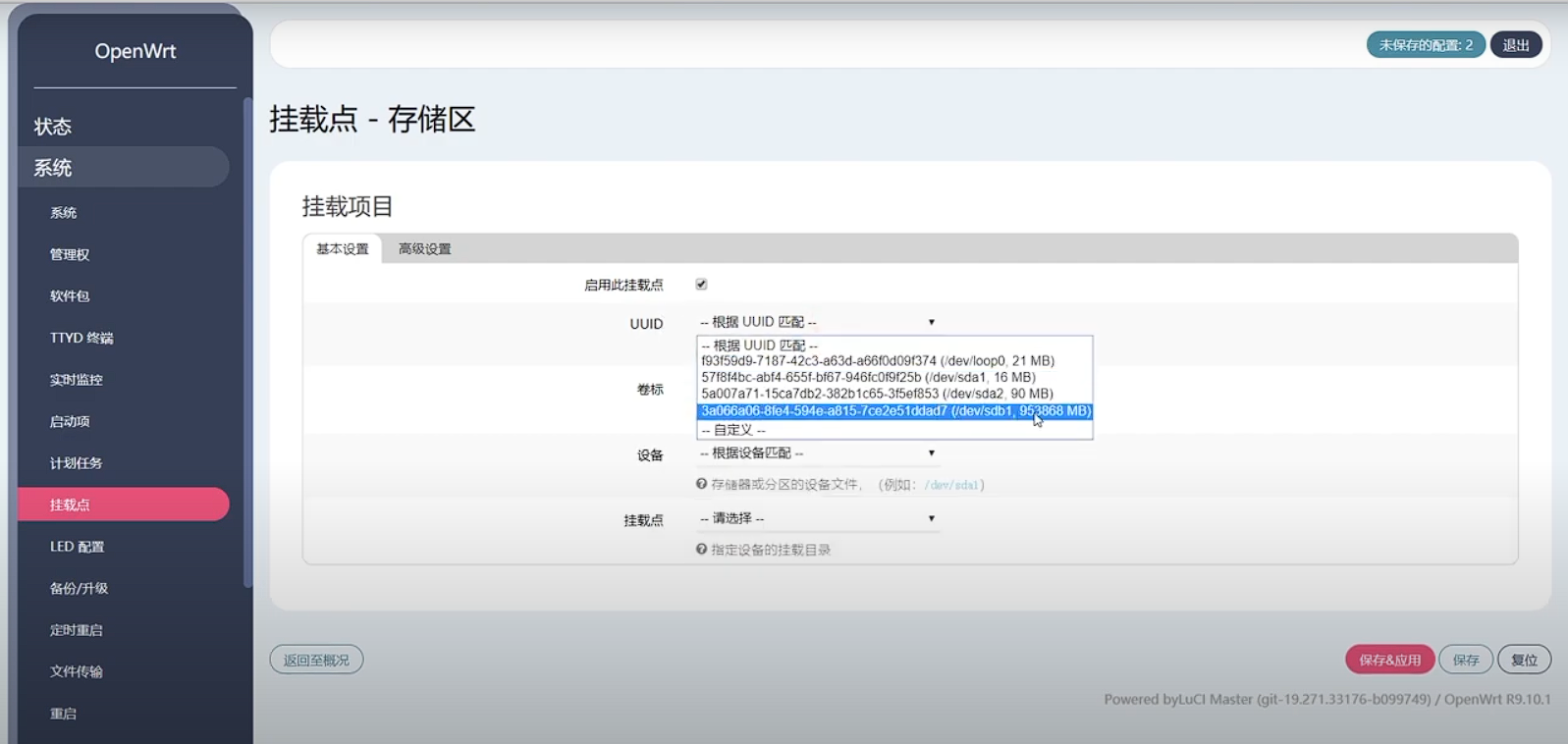
Task: Click the /dev/sda1 example text
Action: click(951, 485)
